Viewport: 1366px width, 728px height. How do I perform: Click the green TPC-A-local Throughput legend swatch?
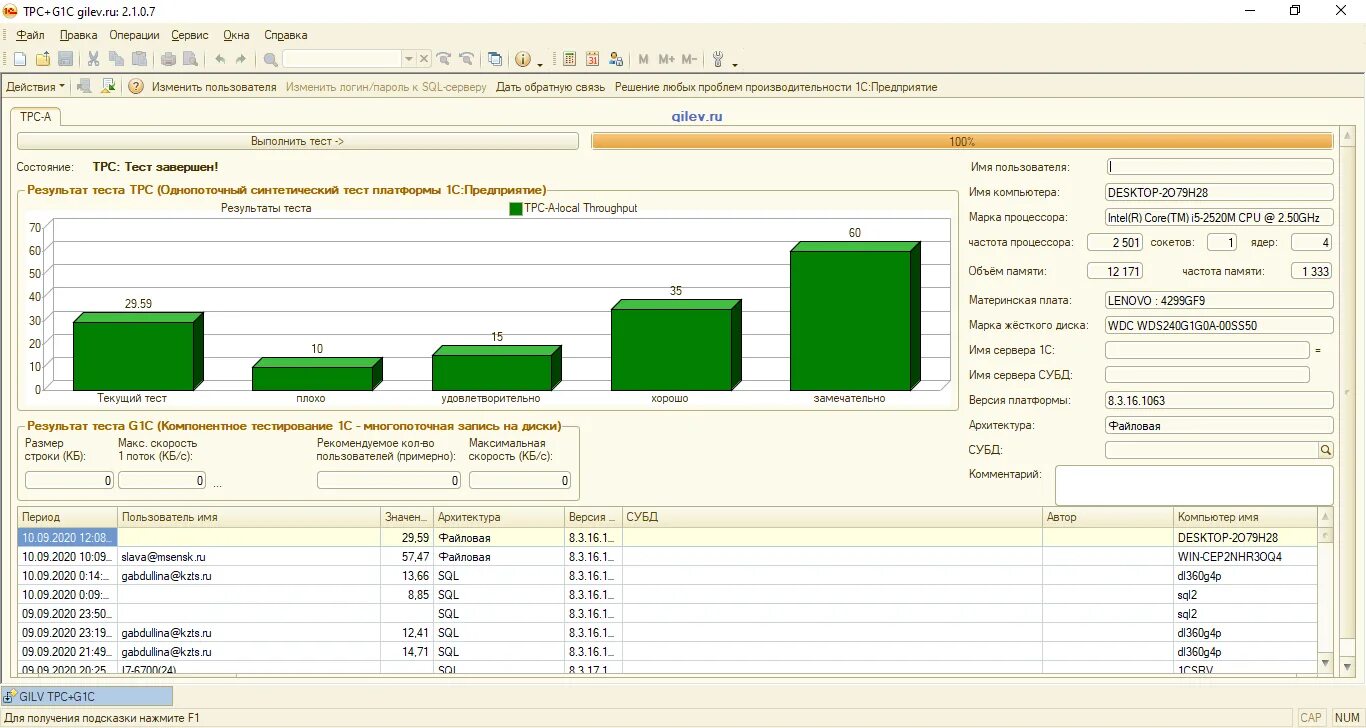[x=516, y=209]
